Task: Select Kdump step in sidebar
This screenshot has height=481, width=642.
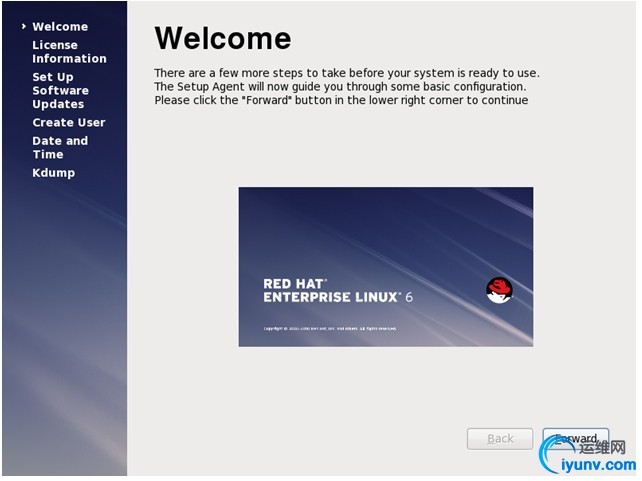Action: [53, 173]
